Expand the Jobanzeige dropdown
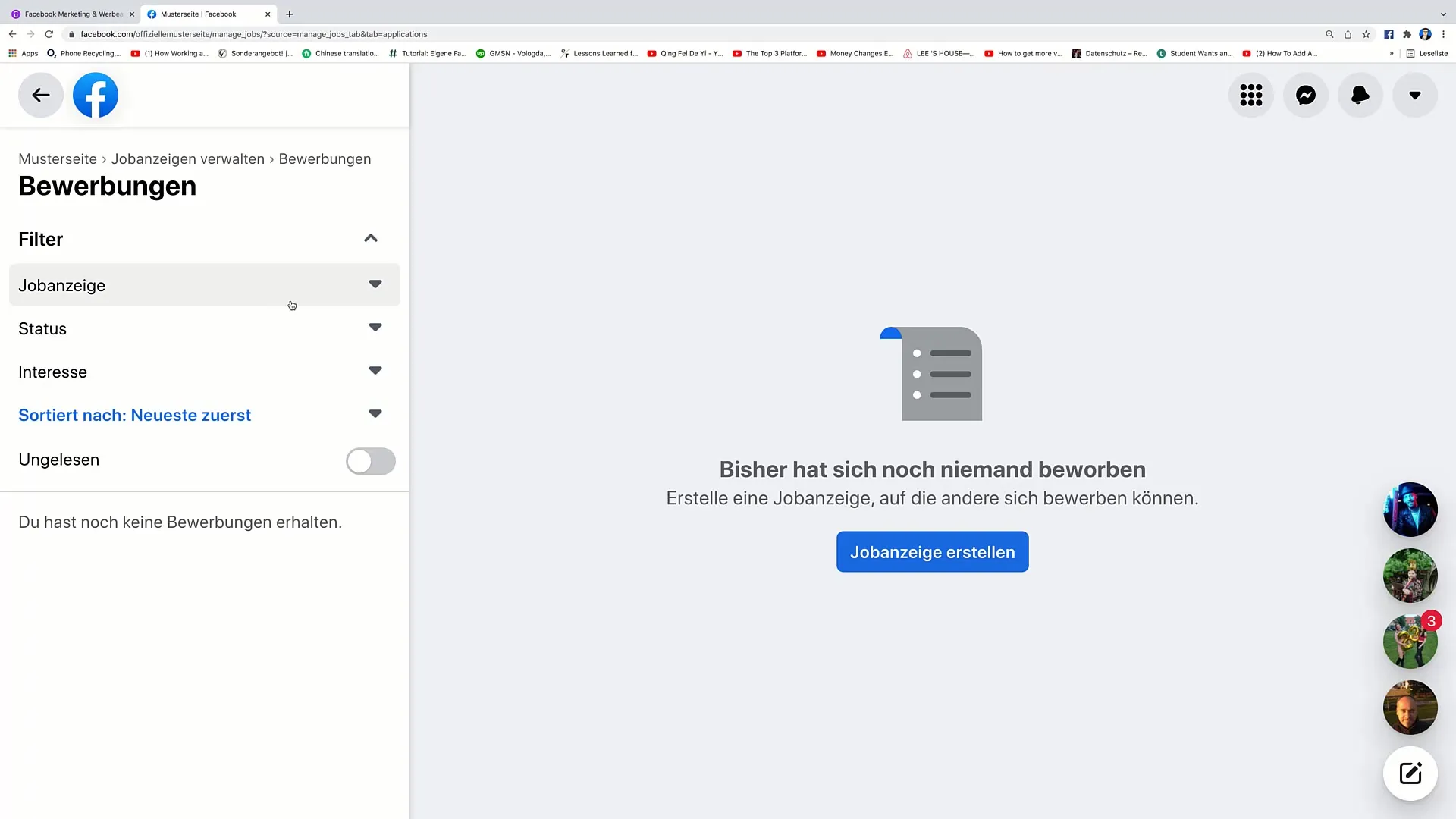 375,285
